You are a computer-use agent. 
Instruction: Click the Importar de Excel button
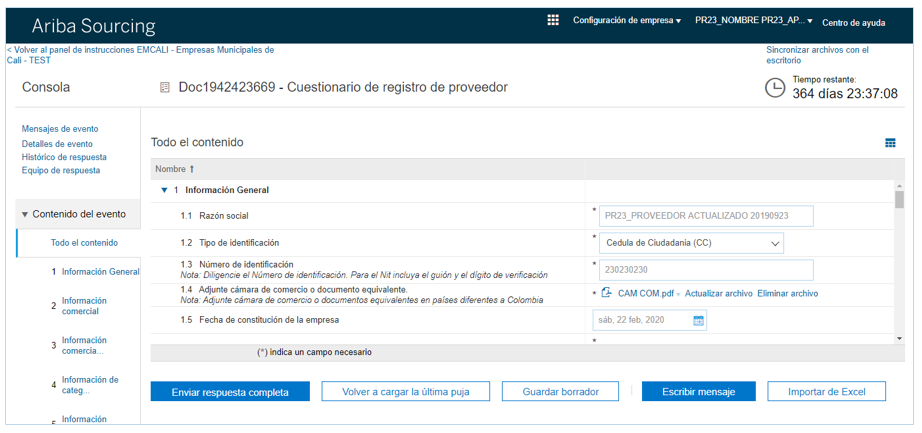tap(826, 392)
